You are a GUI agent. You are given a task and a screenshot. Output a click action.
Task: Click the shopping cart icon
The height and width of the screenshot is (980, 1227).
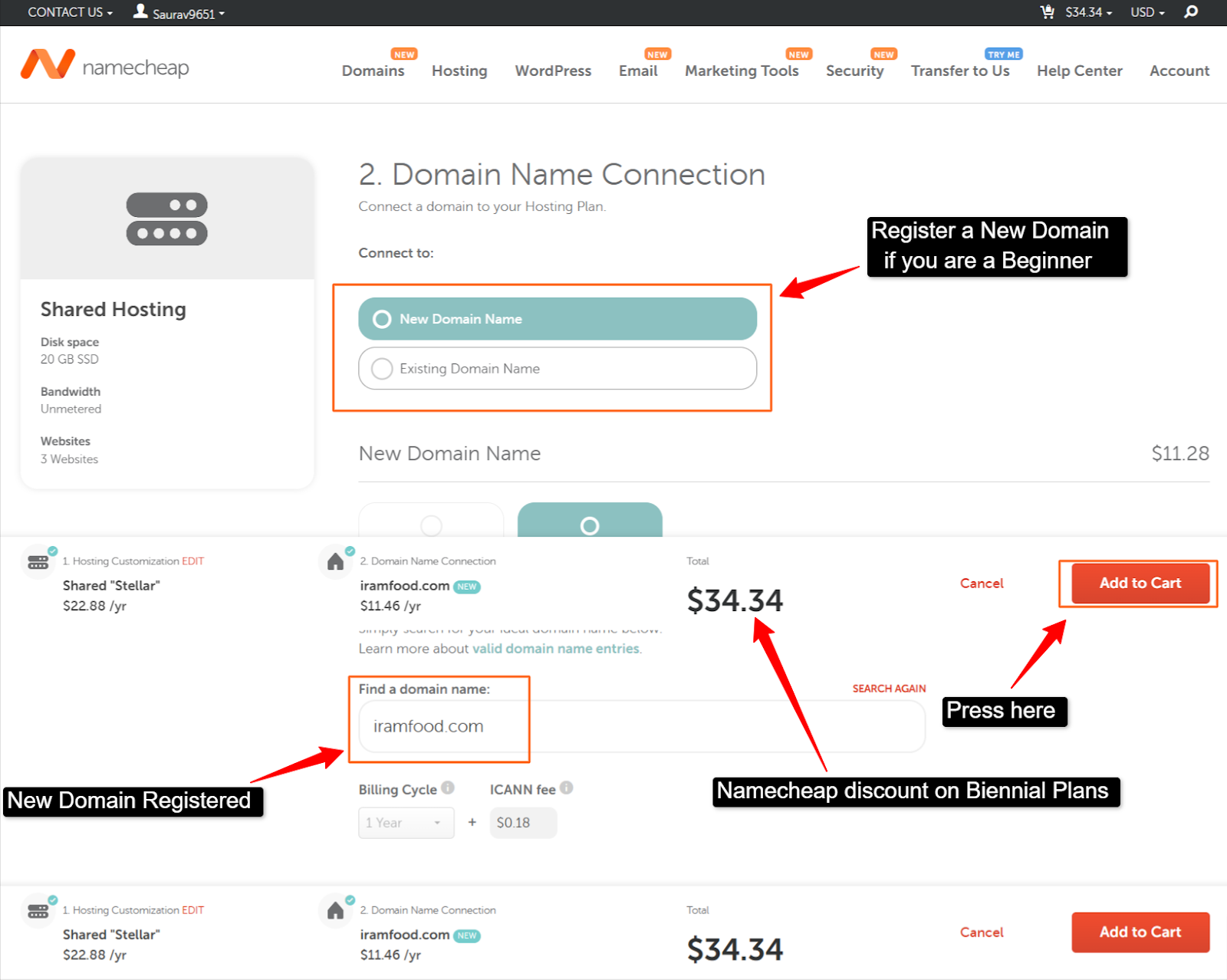[1047, 12]
